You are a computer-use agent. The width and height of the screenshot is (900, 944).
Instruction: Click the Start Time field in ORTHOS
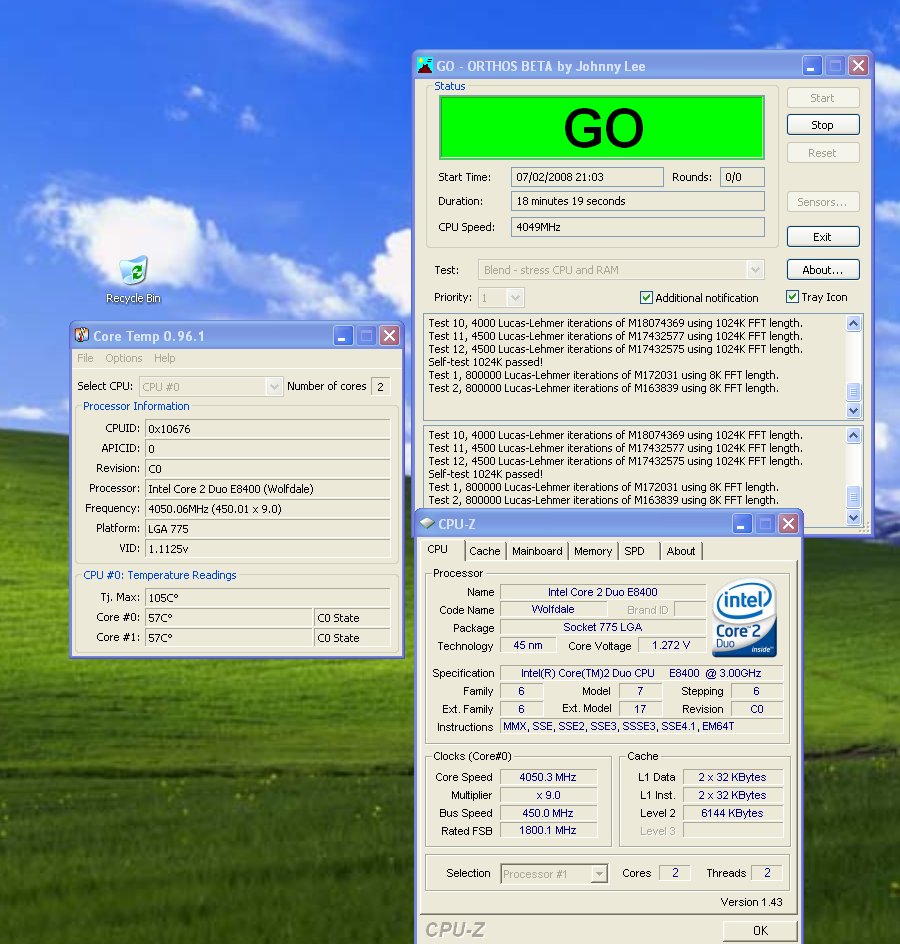tap(587, 177)
